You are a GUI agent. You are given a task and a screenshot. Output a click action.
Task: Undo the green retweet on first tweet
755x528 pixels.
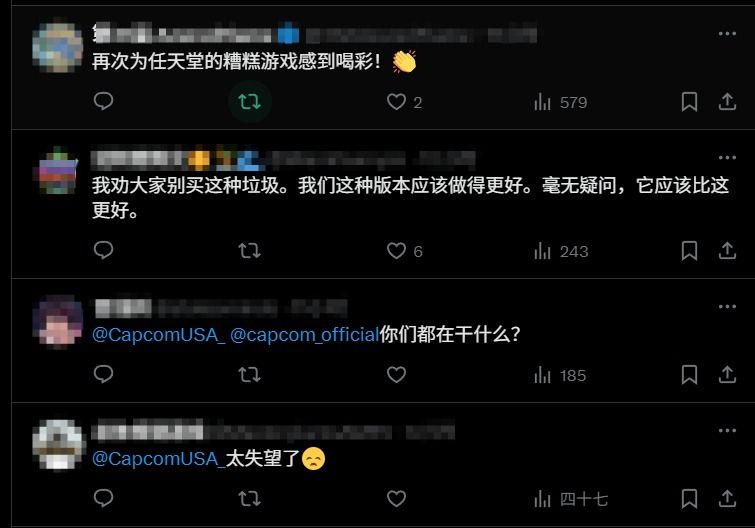(x=249, y=102)
